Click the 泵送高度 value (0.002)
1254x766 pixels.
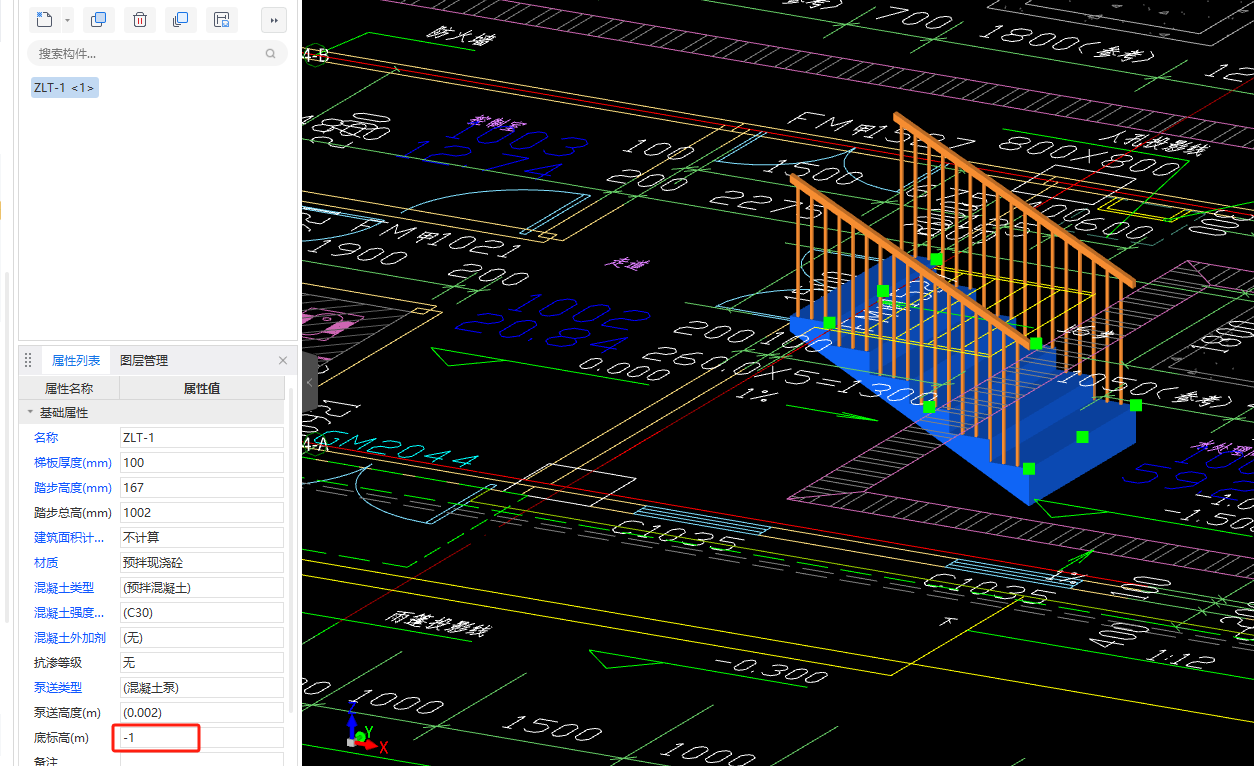coord(201,712)
